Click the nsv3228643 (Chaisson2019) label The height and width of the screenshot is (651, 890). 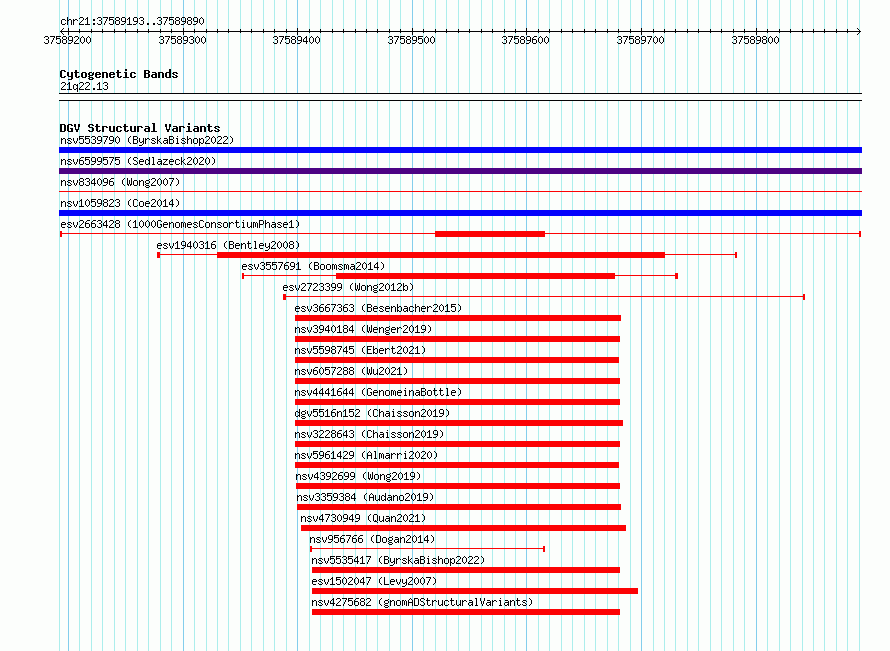click(369, 434)
